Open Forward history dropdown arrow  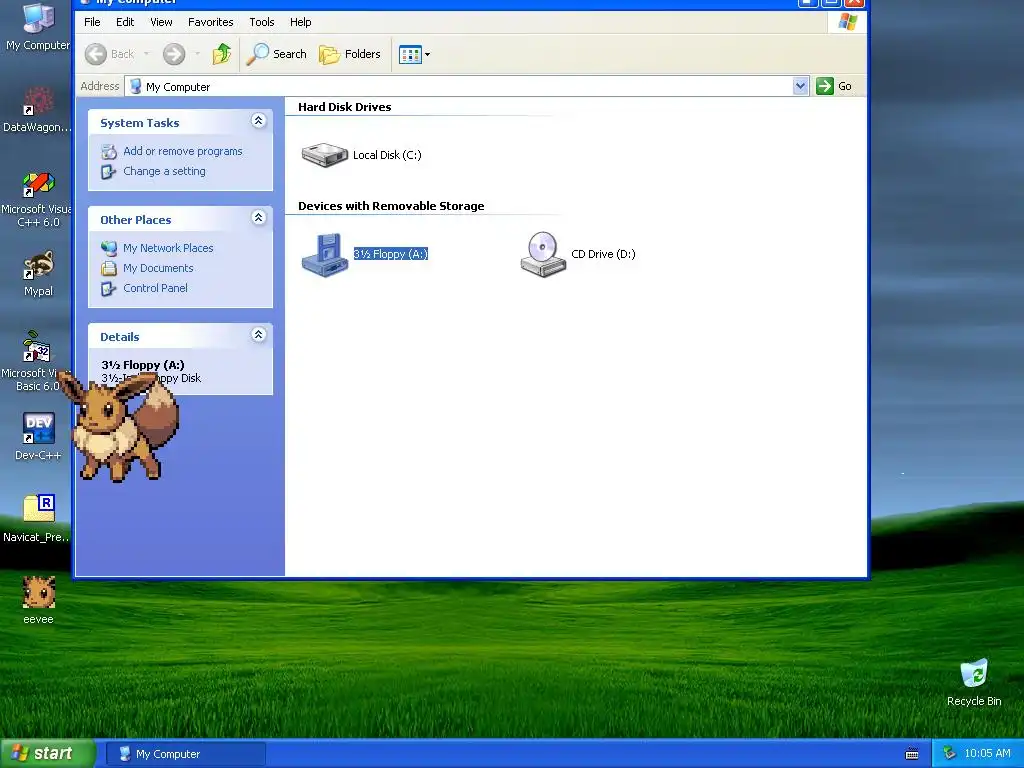click(x=197, y=54)
